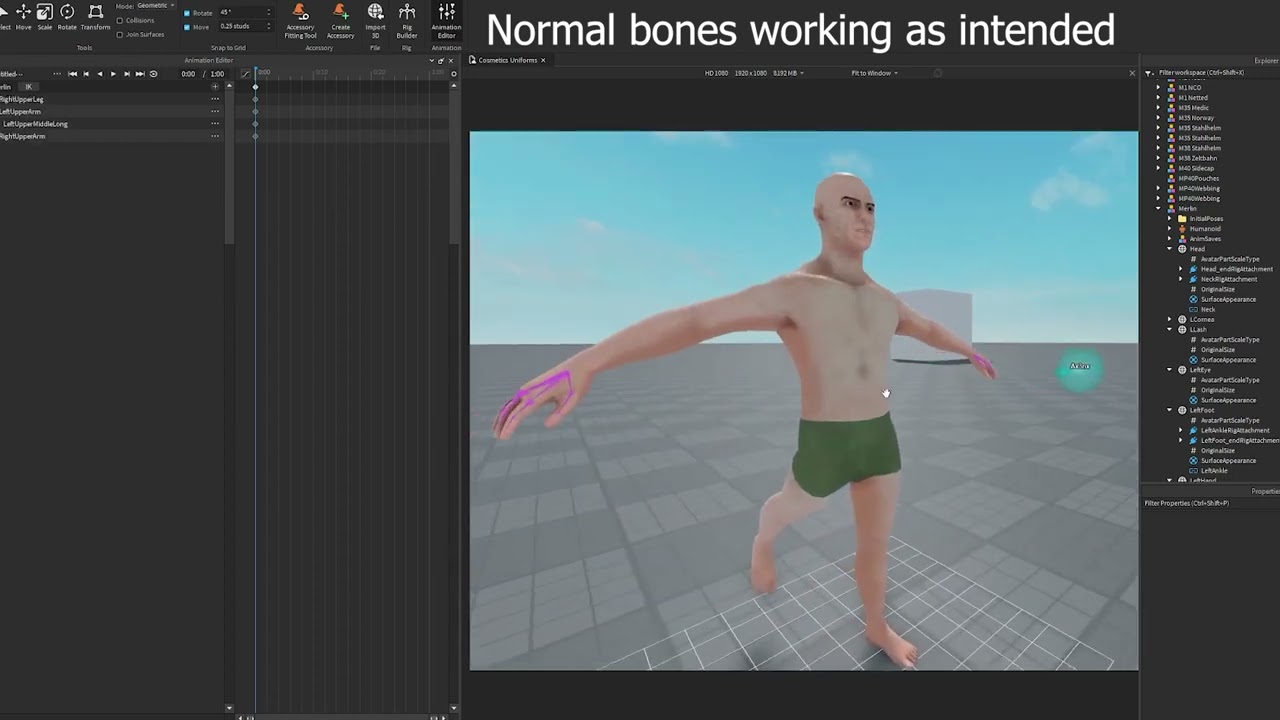Viewport: 1280px width, 720px height.
Task: Click the 0:00 current time field
Action: tap(188, 74)
